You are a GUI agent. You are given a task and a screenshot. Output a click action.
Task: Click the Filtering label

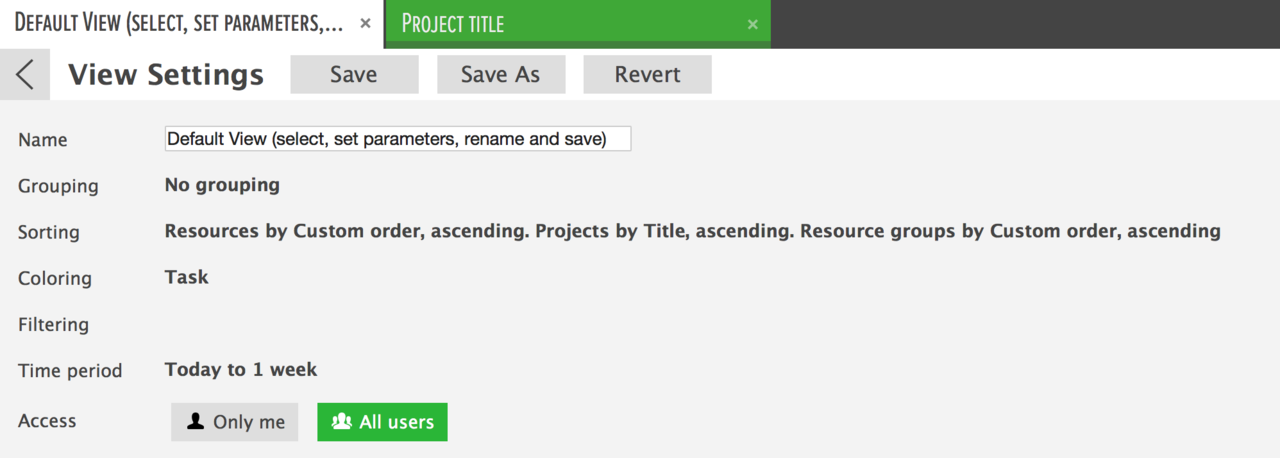pos(53,324)
